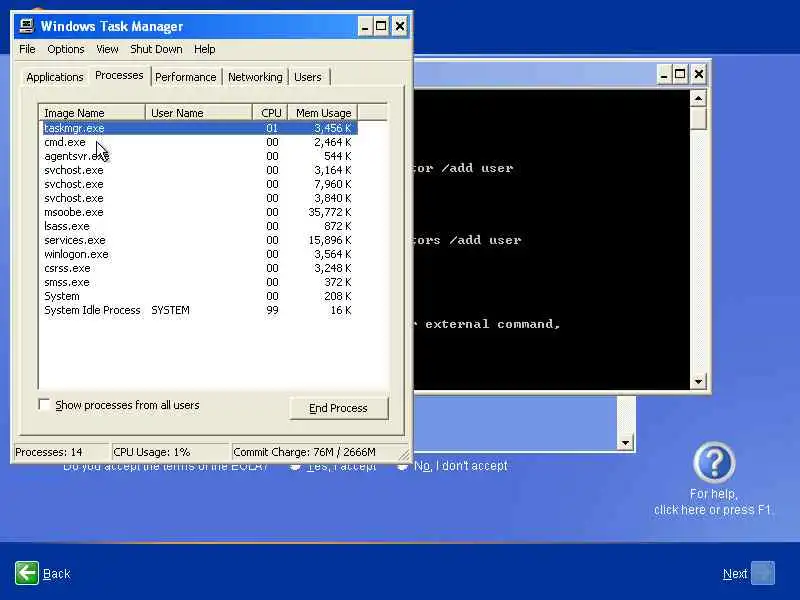The image size is (800, 600).
Task: Sort by the User Name column header
Action: [198, 113]
